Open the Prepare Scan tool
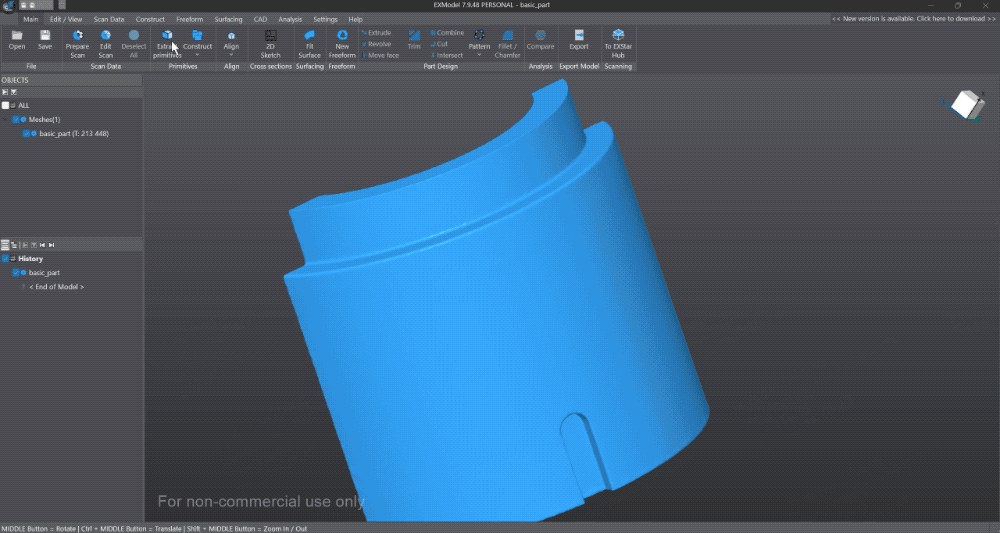Viewport: 1000px width, 533px height. (77, 40)
